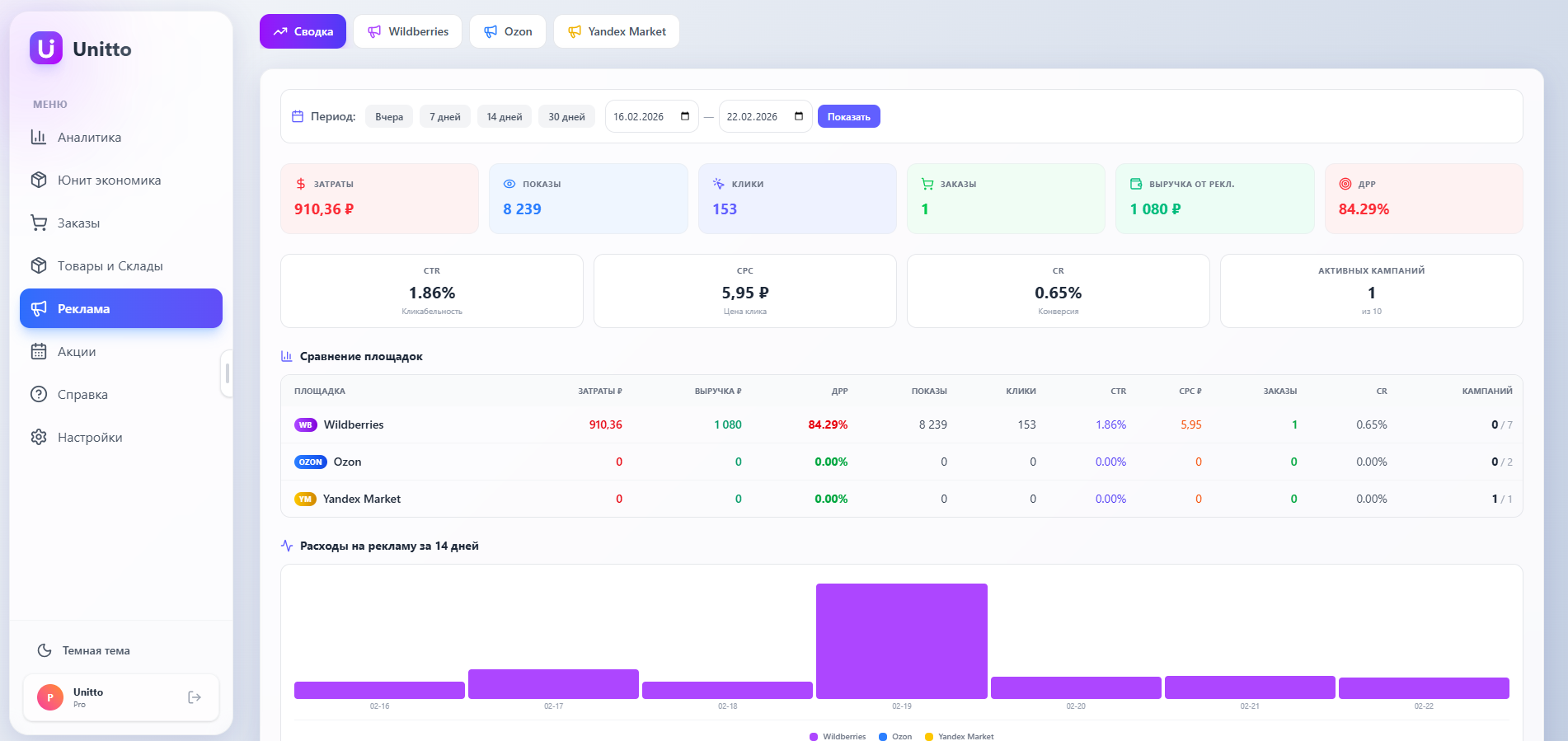Open the end date picker calendar icon

pyautogui.click(x=799, y=116)
